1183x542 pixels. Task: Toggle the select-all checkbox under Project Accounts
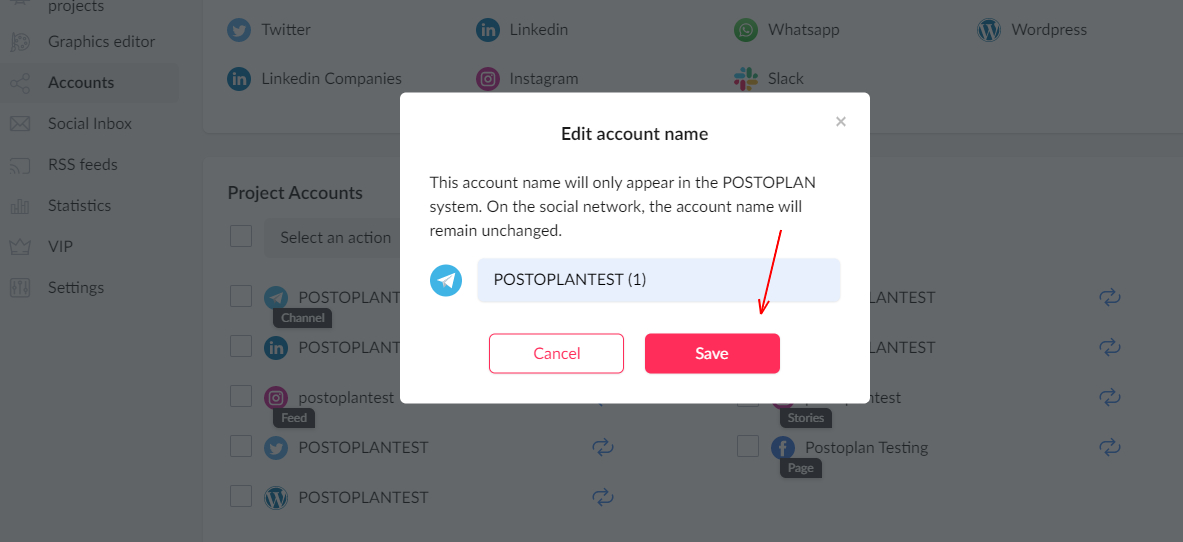(x=241, y=236)
